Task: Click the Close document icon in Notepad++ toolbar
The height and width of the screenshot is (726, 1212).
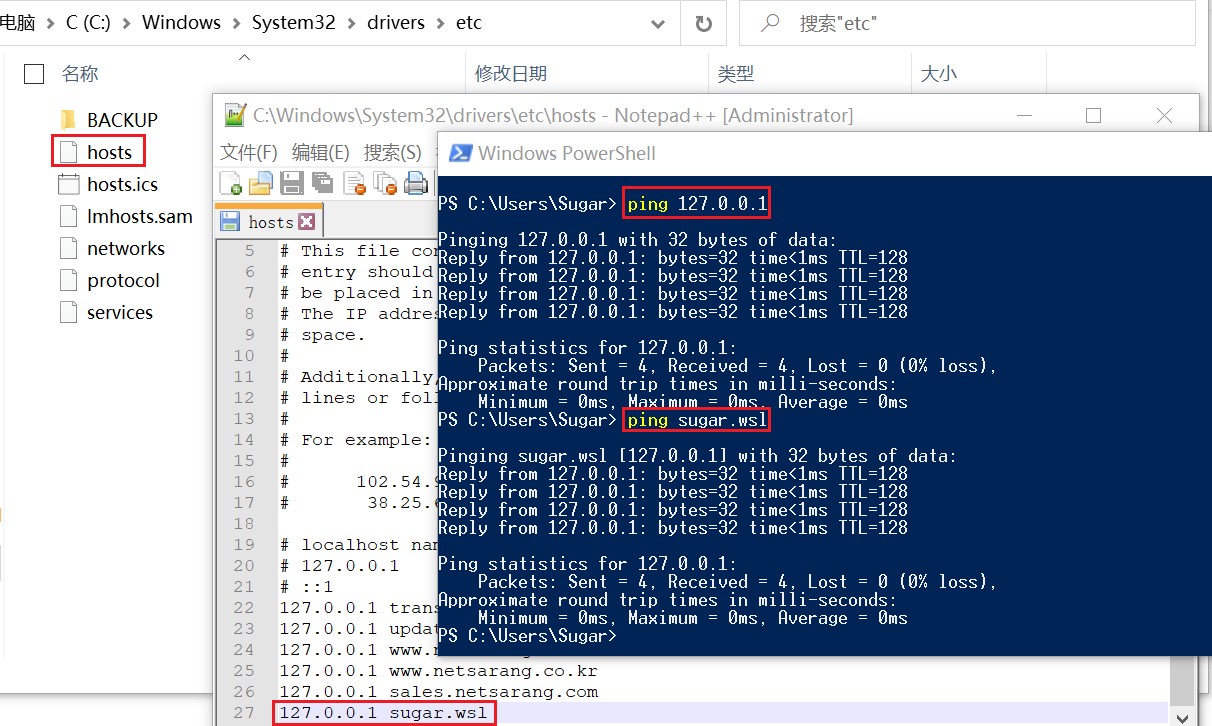Action: 354,183
